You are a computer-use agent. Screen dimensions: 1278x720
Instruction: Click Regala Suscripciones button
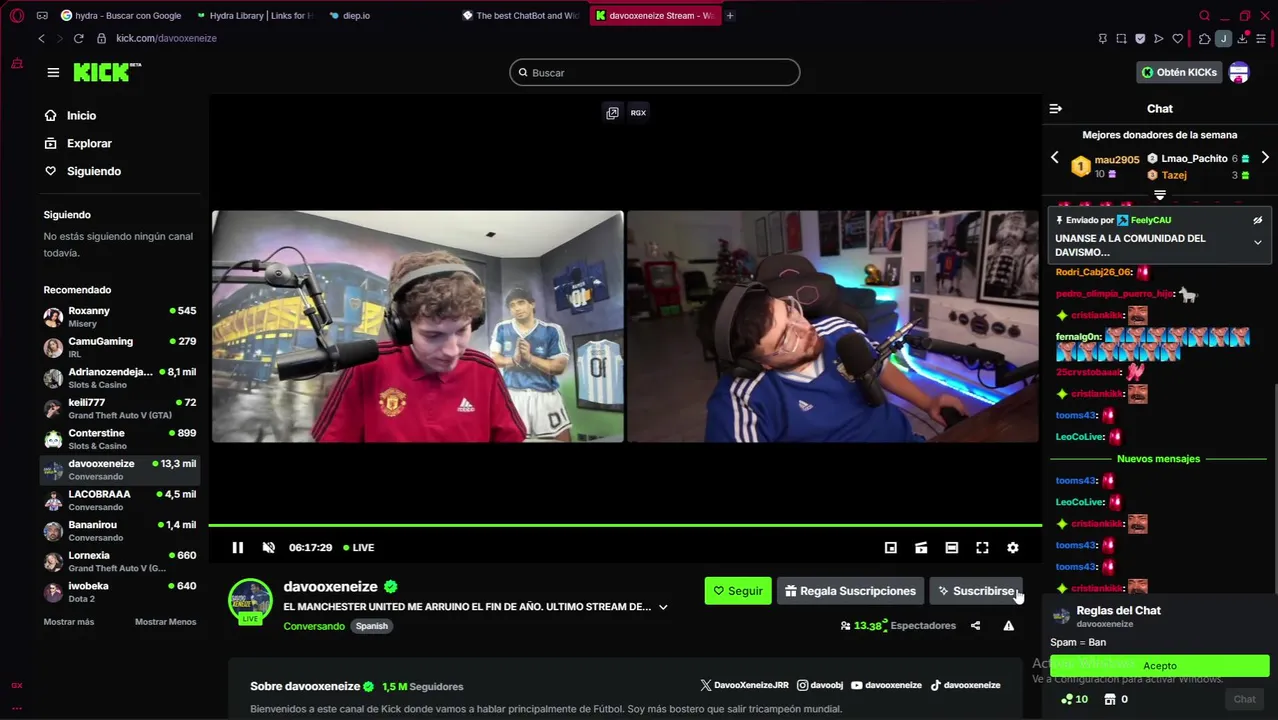point(850,591)
